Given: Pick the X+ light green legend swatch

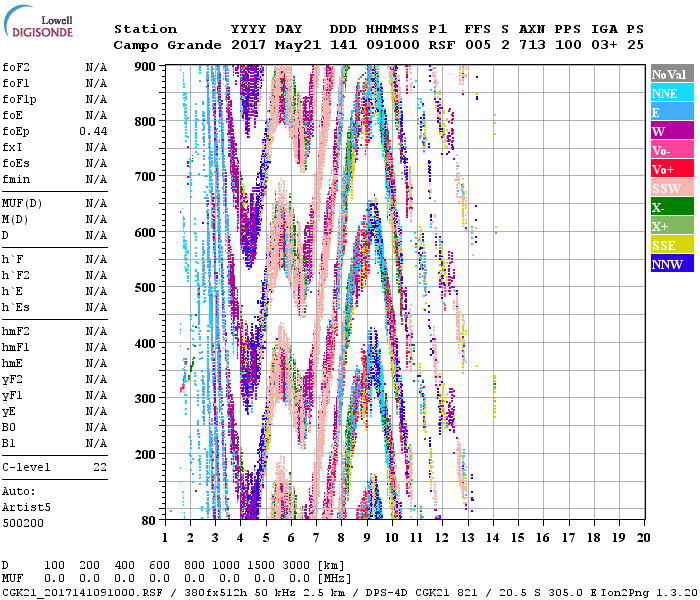Looking at the screenshot, I should click(670, 226).
